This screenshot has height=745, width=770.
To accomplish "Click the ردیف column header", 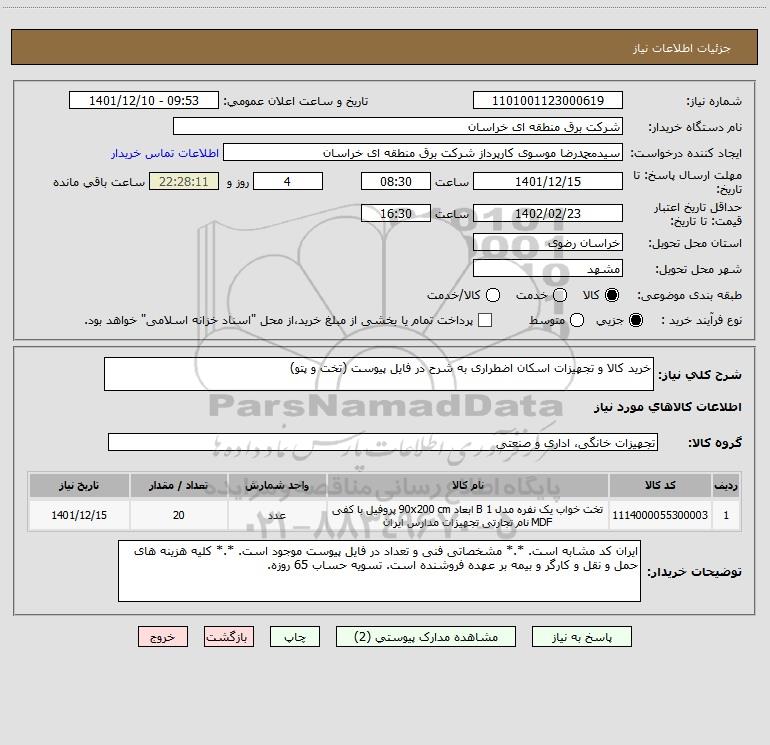I will click(726, 485).
